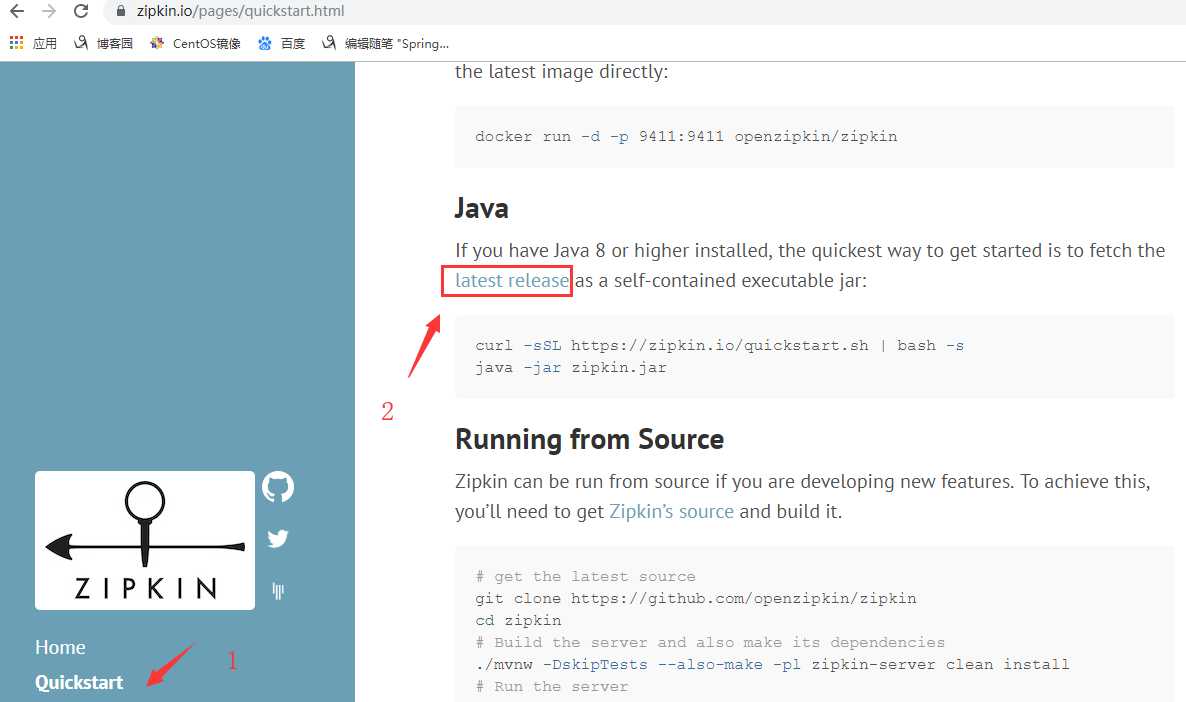Open the apps grid bookmark icon
The width and height of the screenshot is (1186, 702).
[x=16, y=43]
